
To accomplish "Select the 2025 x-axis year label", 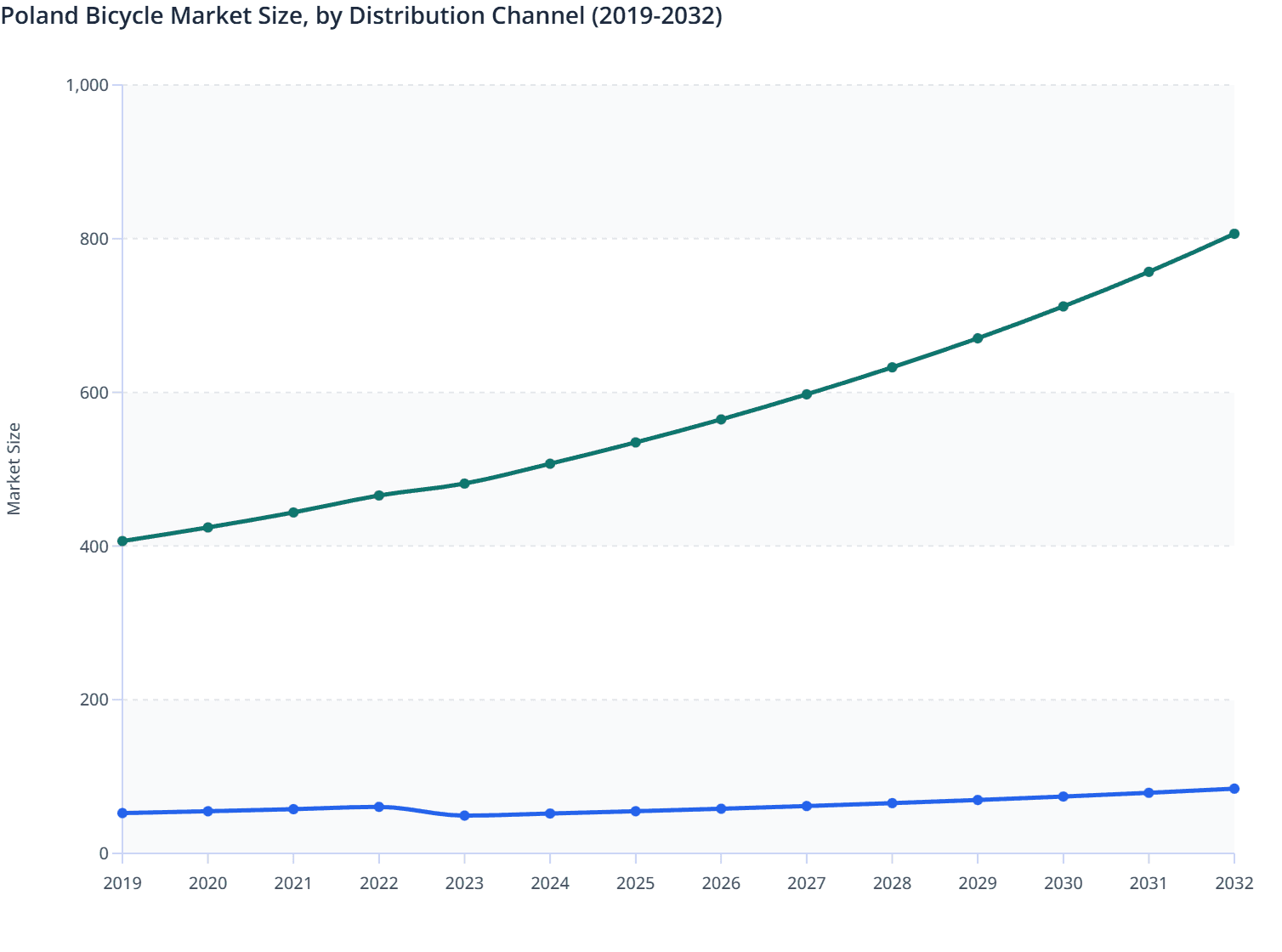I will click(x=635, y=884).
